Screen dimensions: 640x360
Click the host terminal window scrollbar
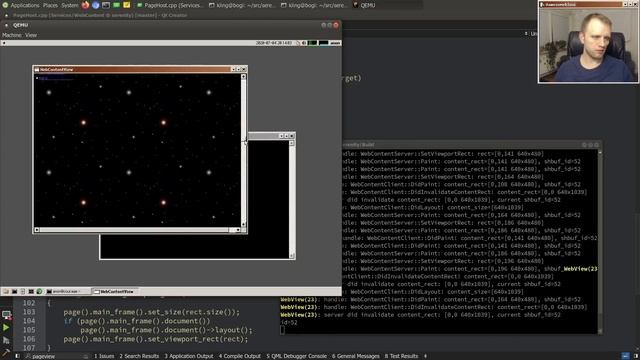click(x=600, y=241)
